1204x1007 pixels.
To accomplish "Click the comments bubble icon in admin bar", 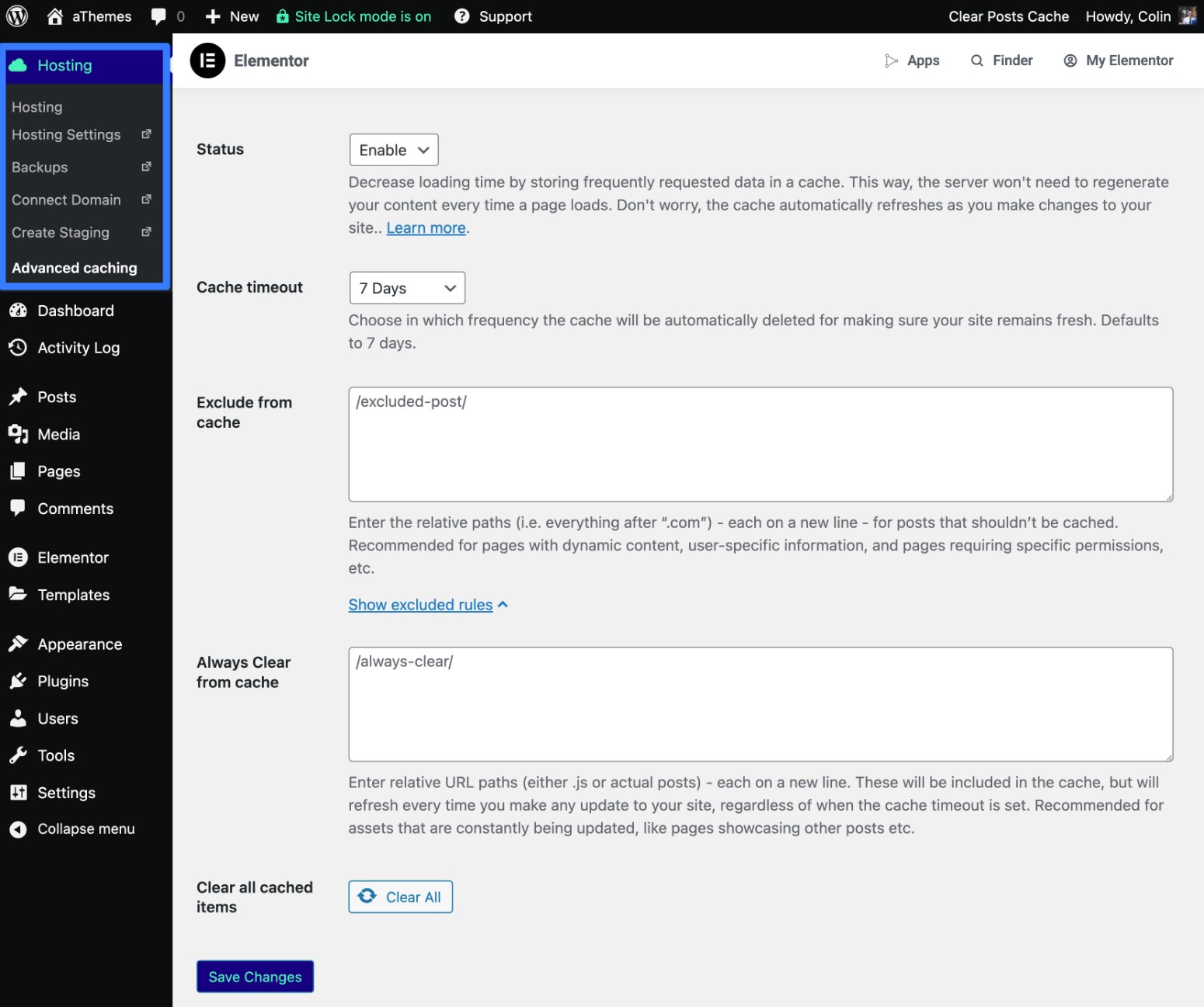I will [158, 16].
